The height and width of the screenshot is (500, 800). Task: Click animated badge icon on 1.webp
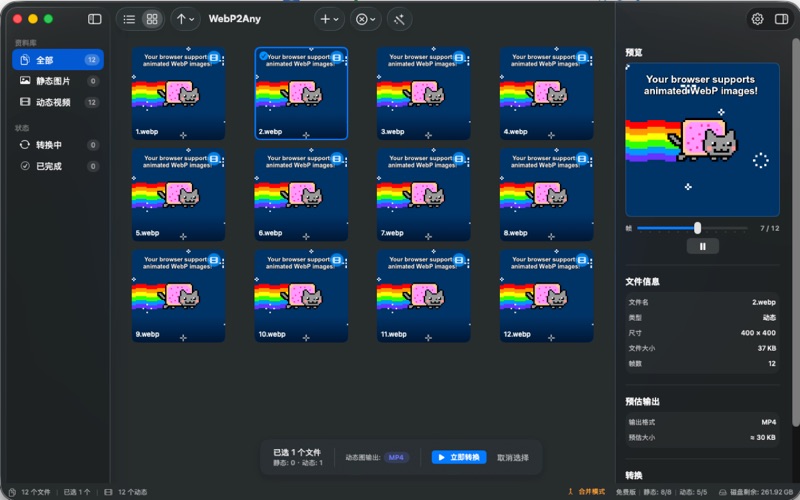pos(214,57)
